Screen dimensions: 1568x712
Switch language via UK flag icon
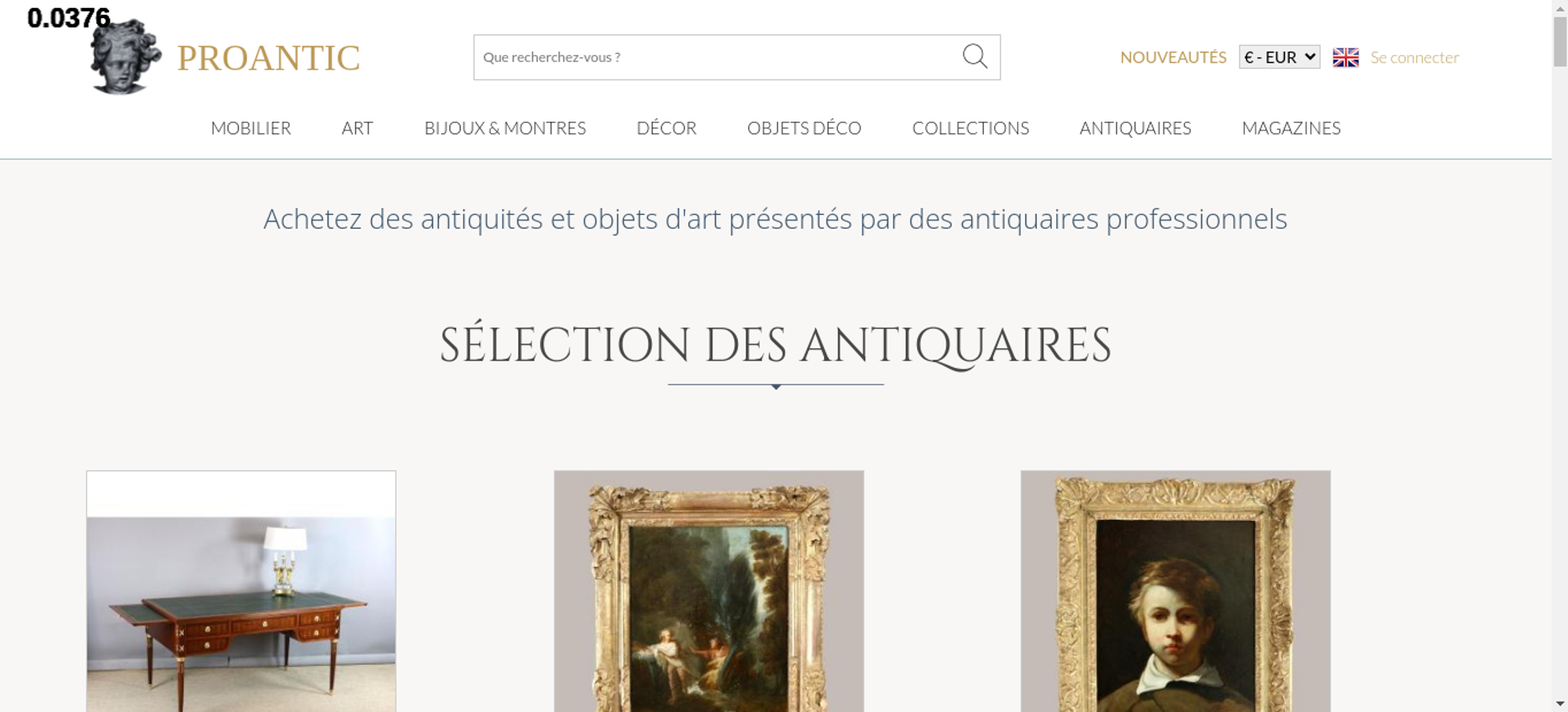[x=1345, y=57]
